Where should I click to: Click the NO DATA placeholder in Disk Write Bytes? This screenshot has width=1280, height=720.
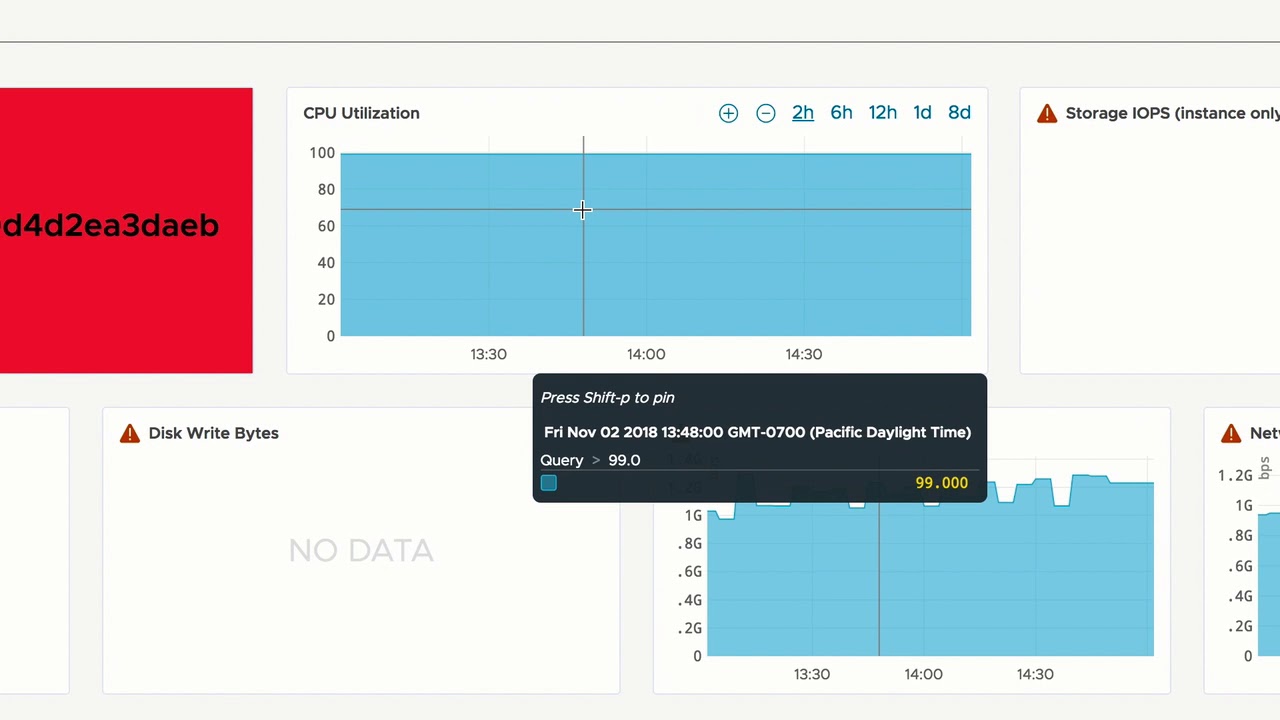[361, 550]
